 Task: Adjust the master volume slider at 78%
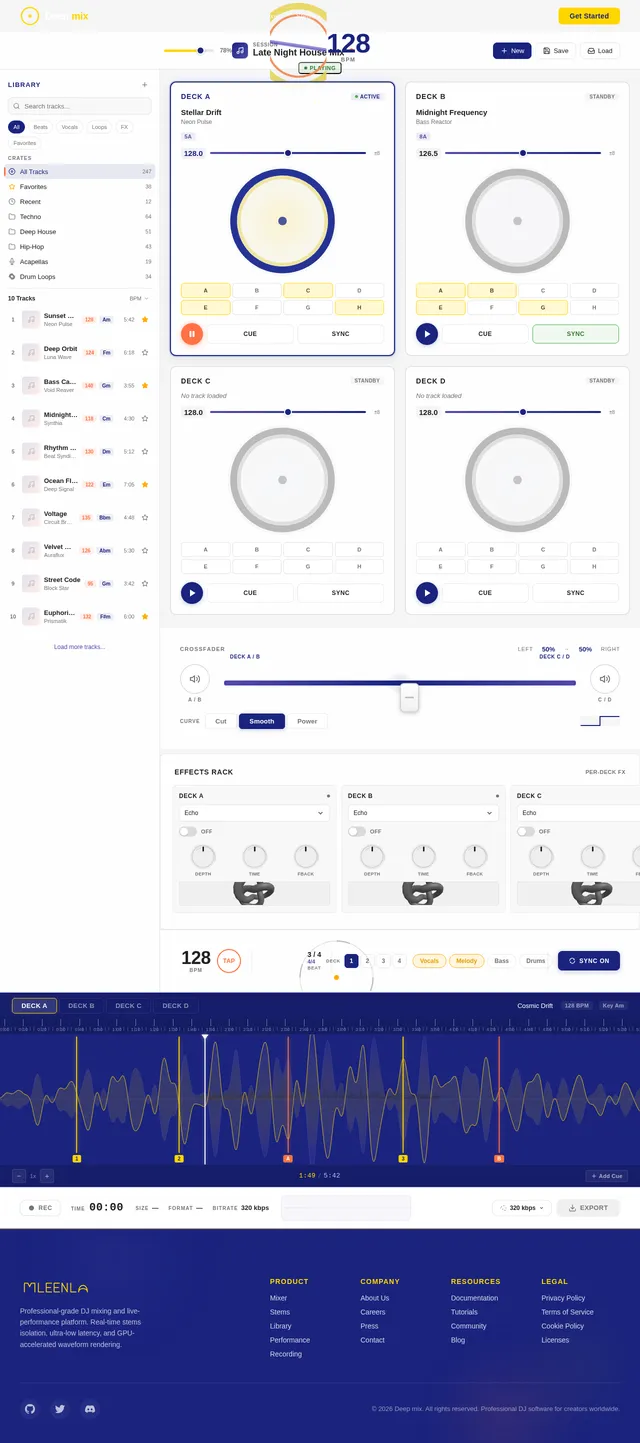point(189,50)
